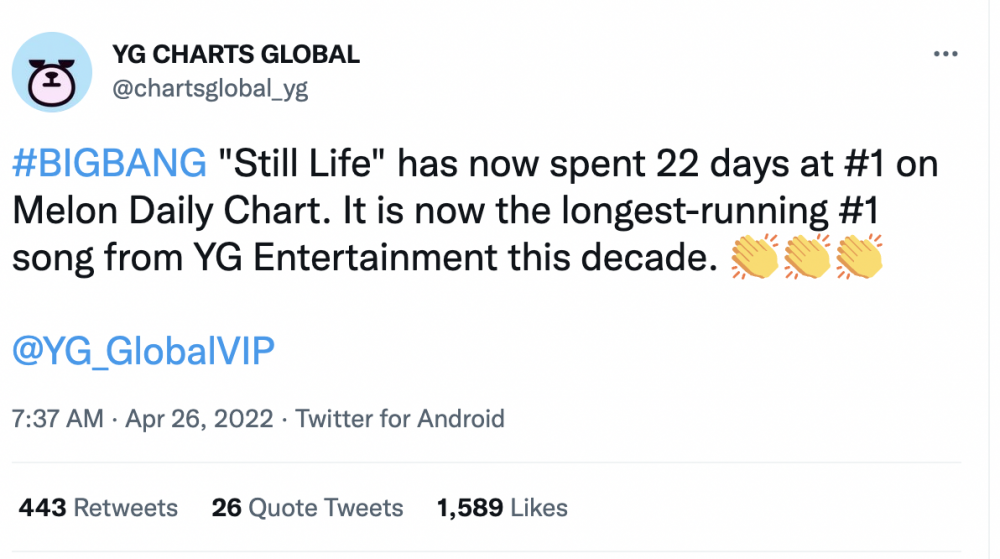
Task: Click the Apr 26, 2022 date
Action: [199, 419]
